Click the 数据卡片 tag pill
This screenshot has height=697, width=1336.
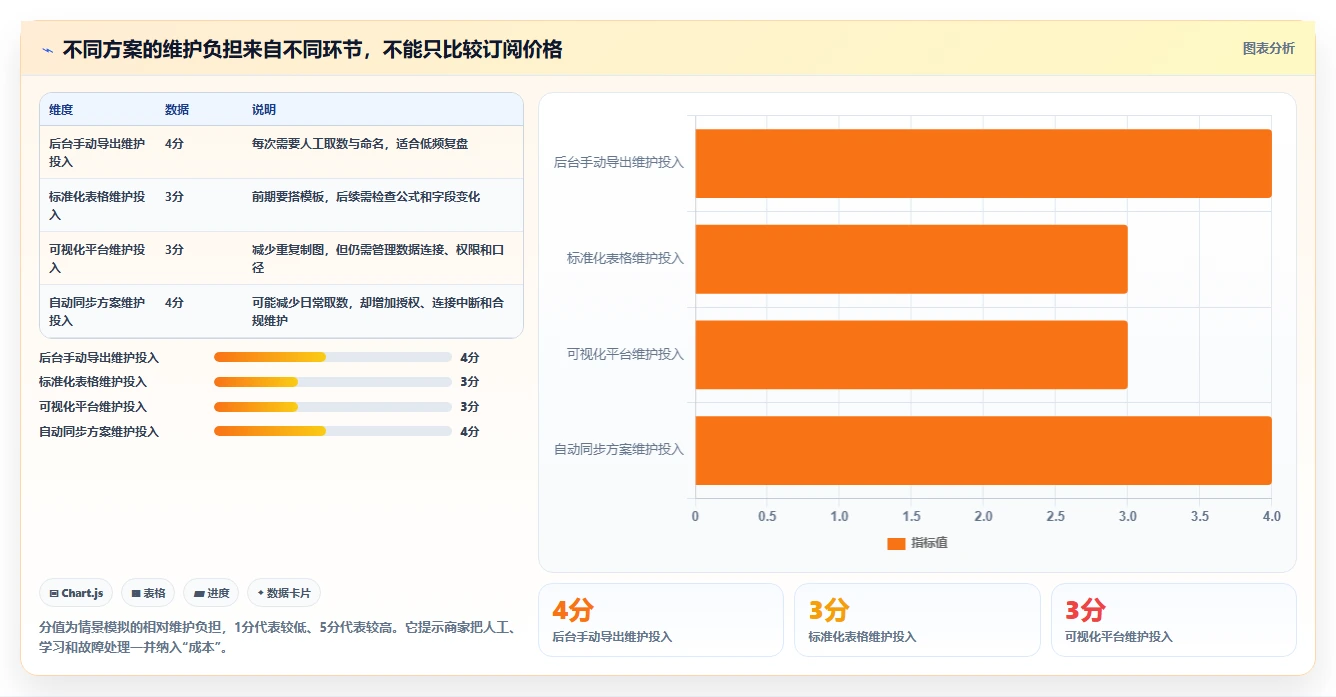click(x=284, y=593)
